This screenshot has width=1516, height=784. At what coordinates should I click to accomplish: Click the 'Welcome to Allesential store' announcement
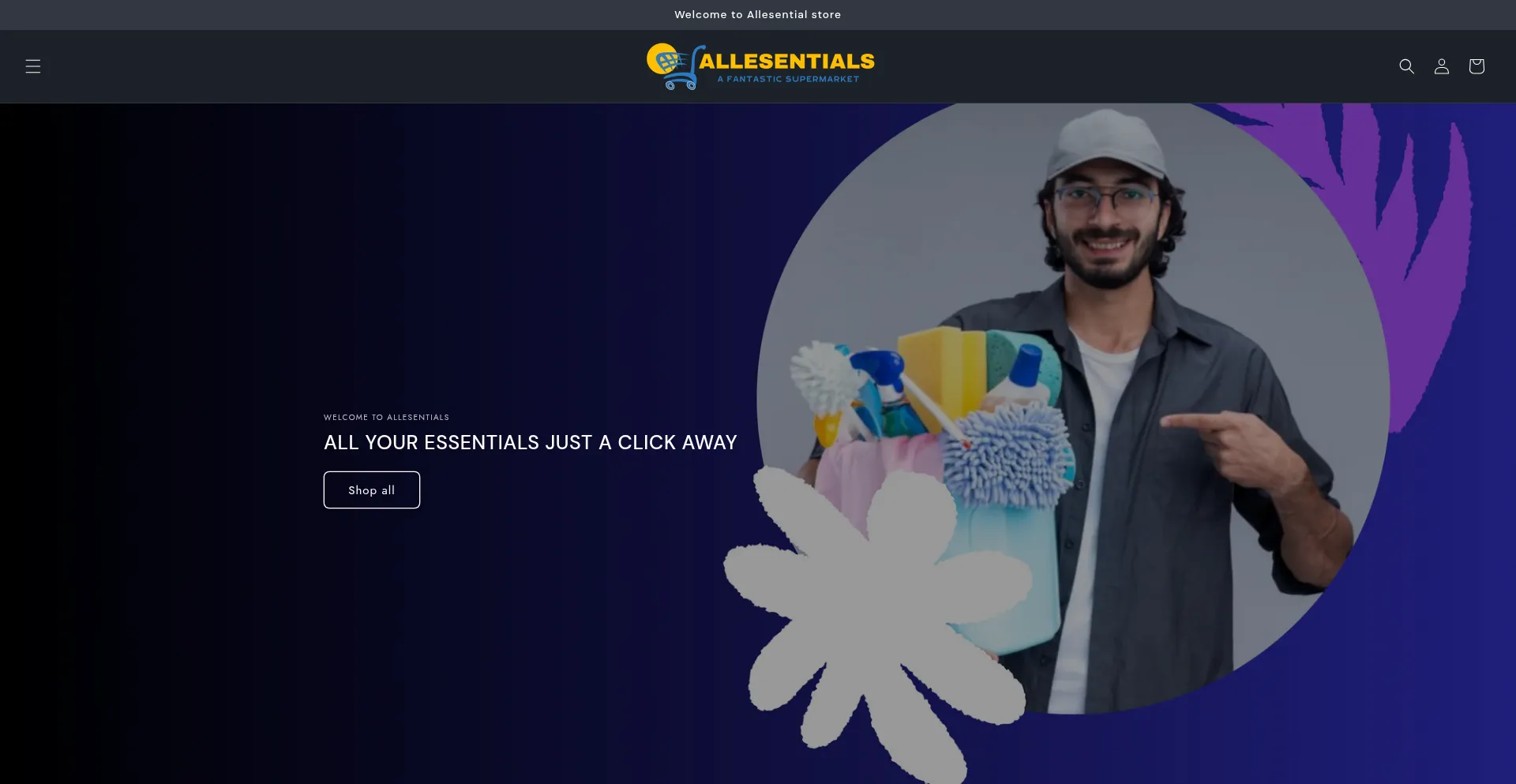[757, 15]
